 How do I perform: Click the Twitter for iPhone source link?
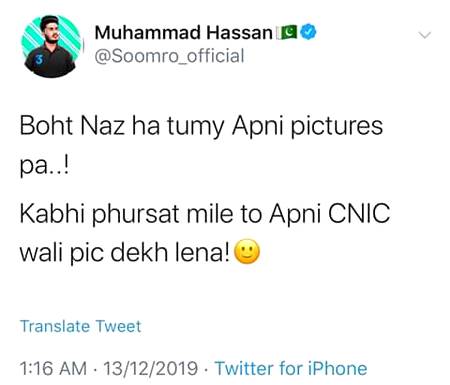(x=291, y=368)
